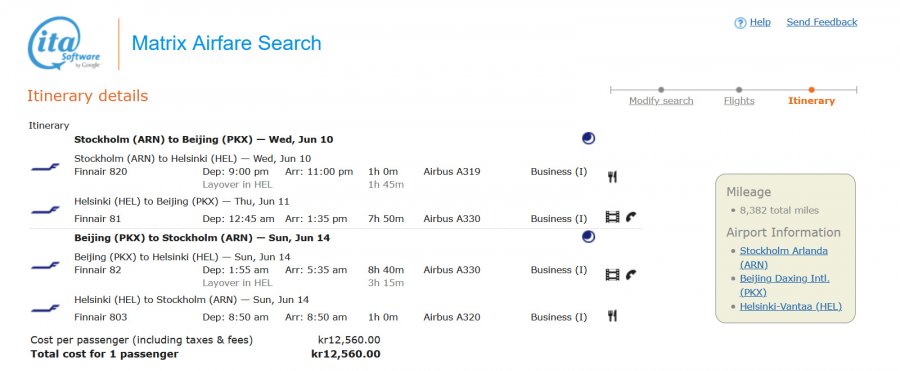Click overnight moon icon for Stockholm to Beijing
This screenshot has height=371, width=900.
coord(588,138)
